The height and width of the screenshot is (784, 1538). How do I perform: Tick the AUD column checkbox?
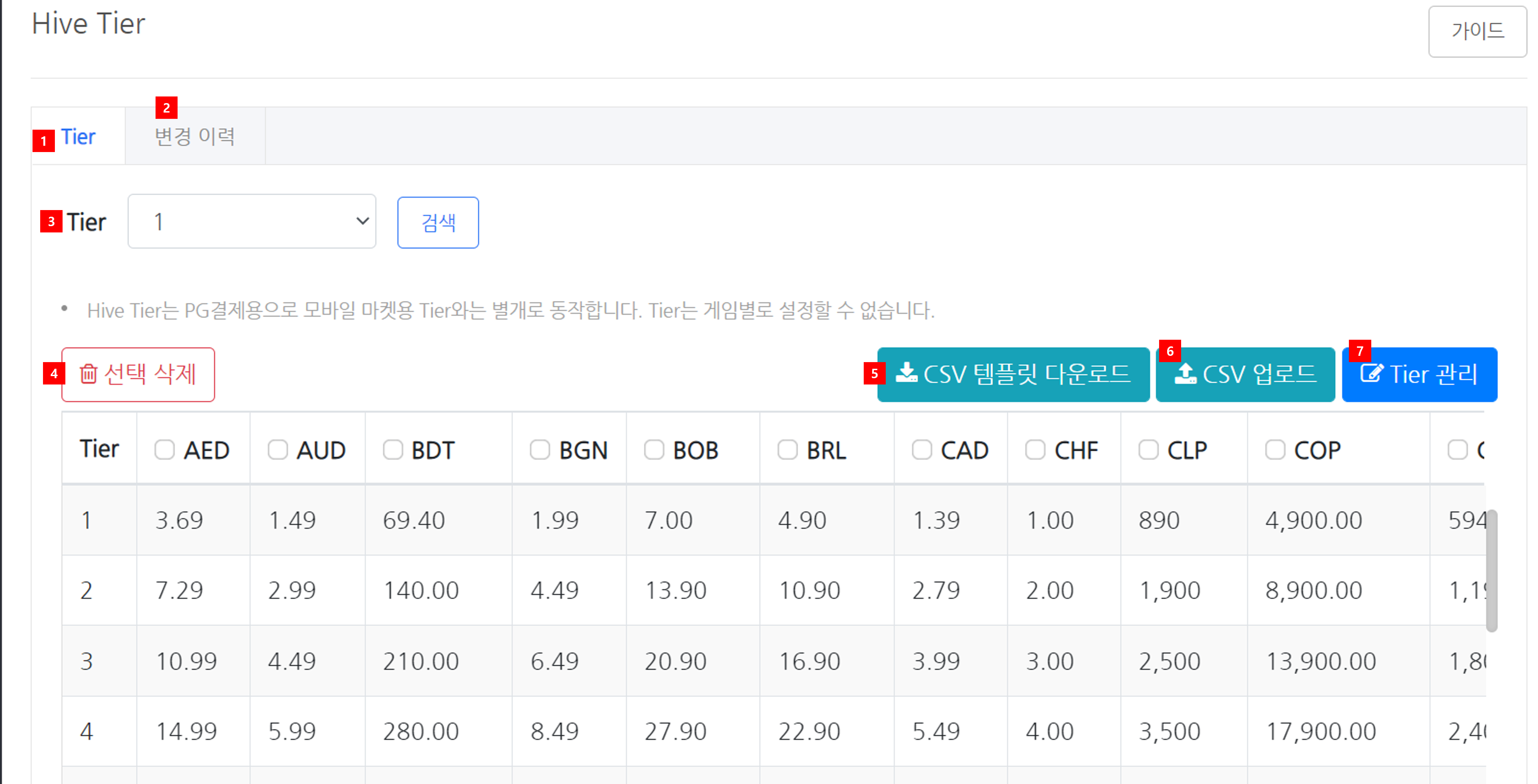pyautogui.click(x=278, y=449)
